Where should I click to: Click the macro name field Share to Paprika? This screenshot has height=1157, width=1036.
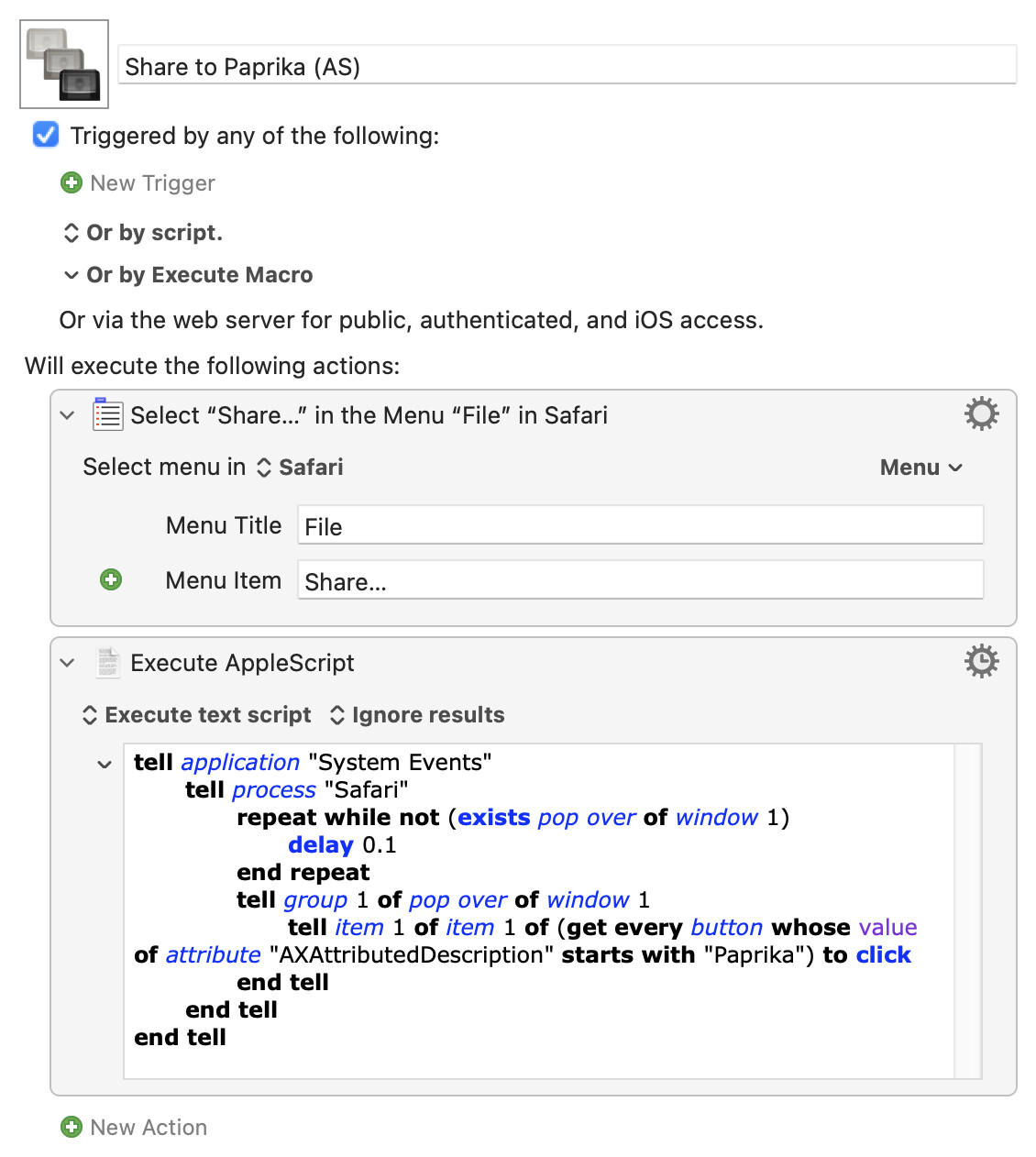pos(567,66)
